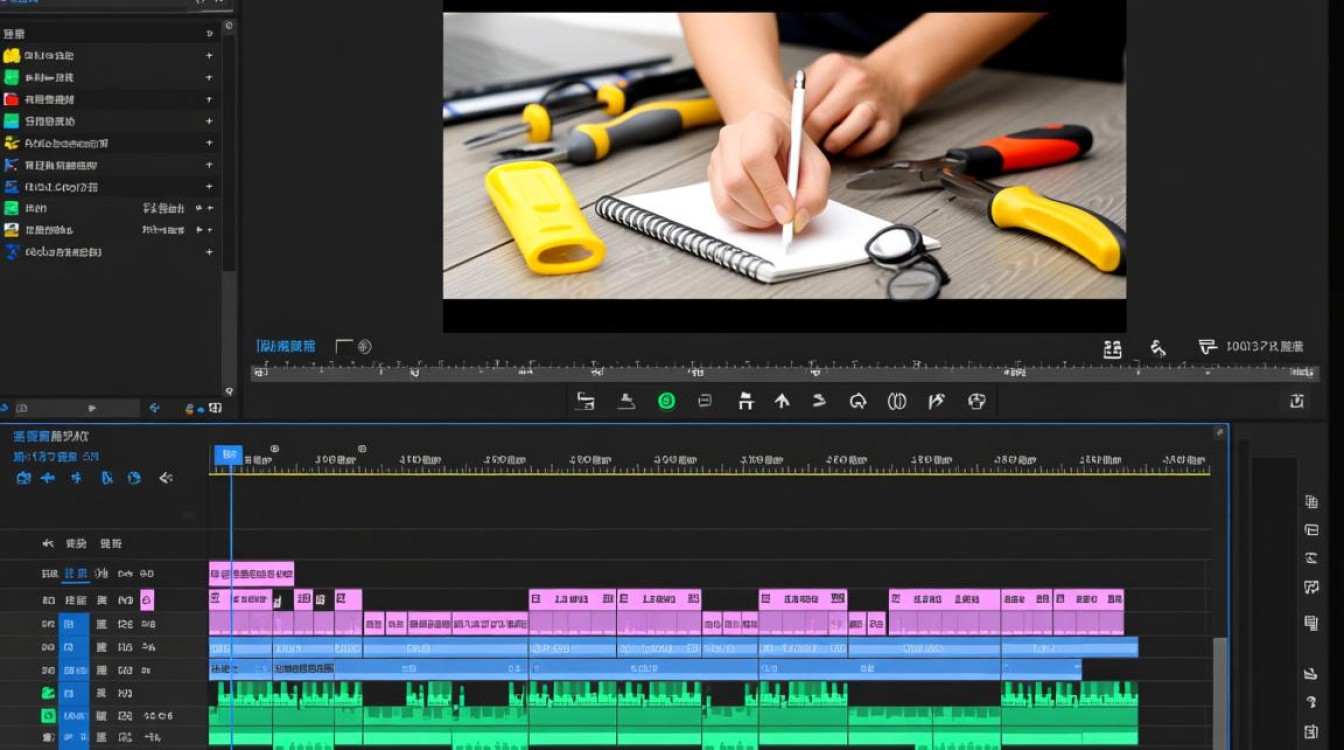Select the yellow folder icon heading the project list
Image resolution: width=1344 pixels, height=750 pixels.
point(11,56)
